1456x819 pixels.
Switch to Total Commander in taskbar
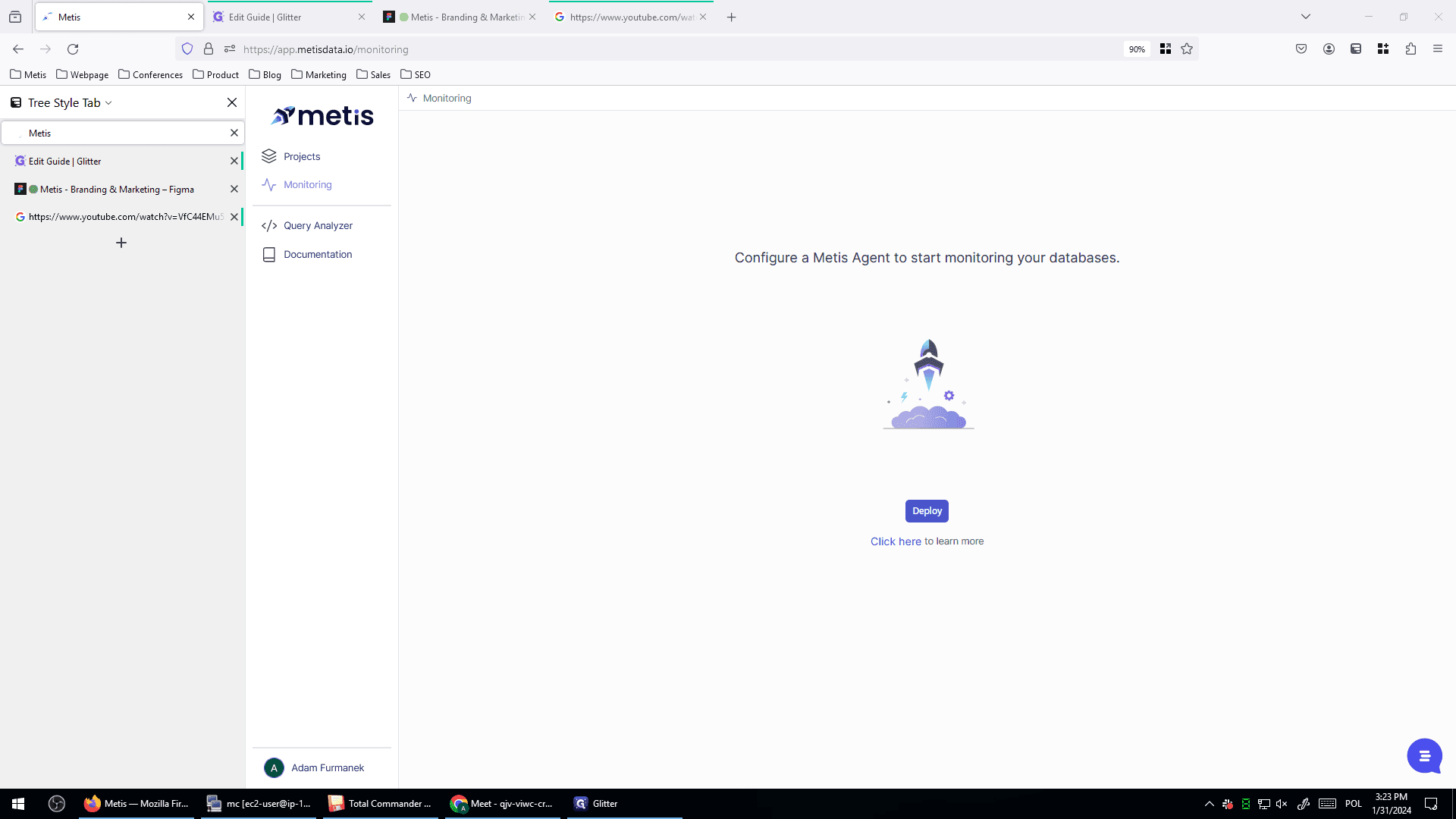(381, 804)
